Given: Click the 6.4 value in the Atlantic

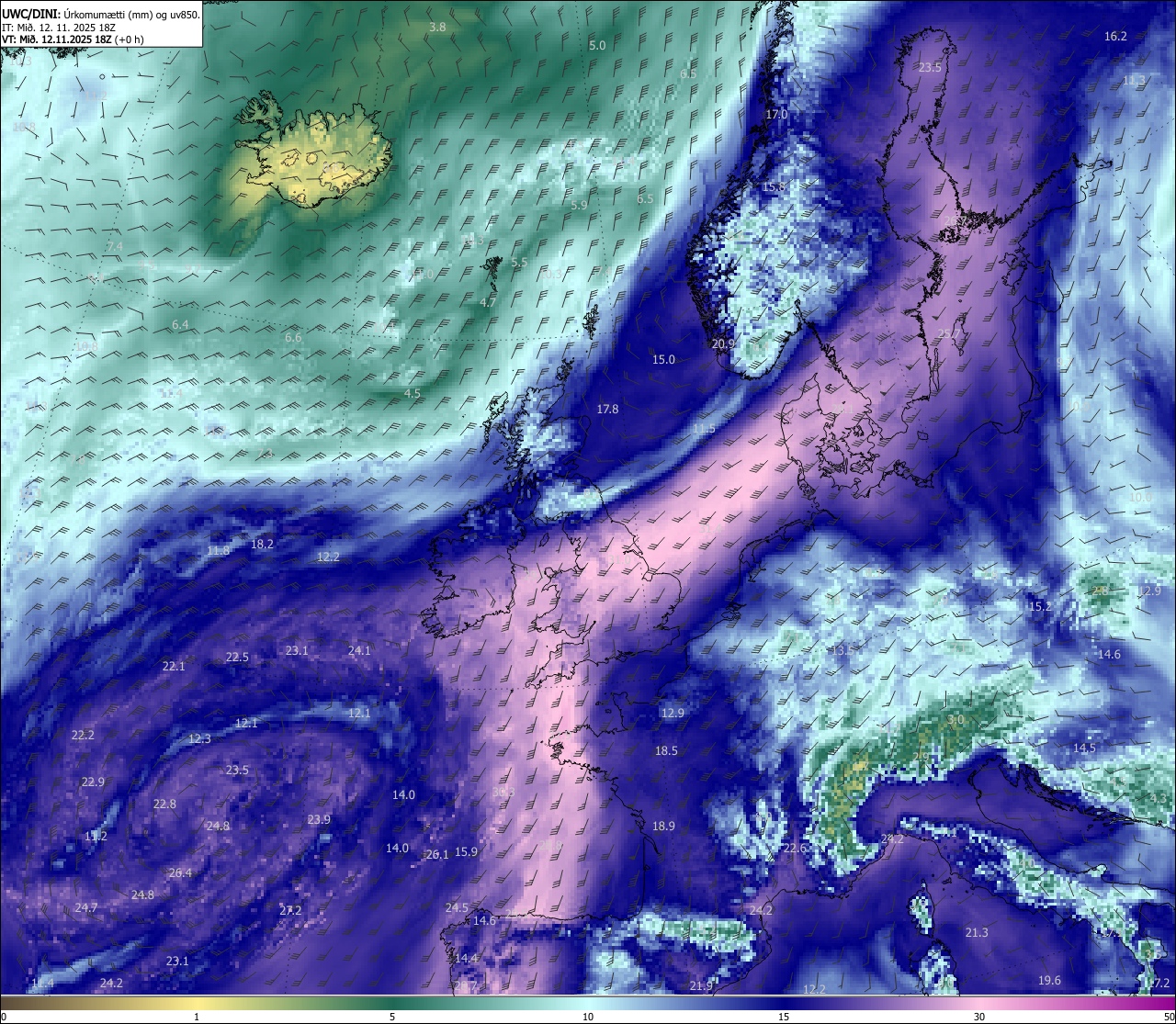Looking at the screenshot, I should click(180, 324).
